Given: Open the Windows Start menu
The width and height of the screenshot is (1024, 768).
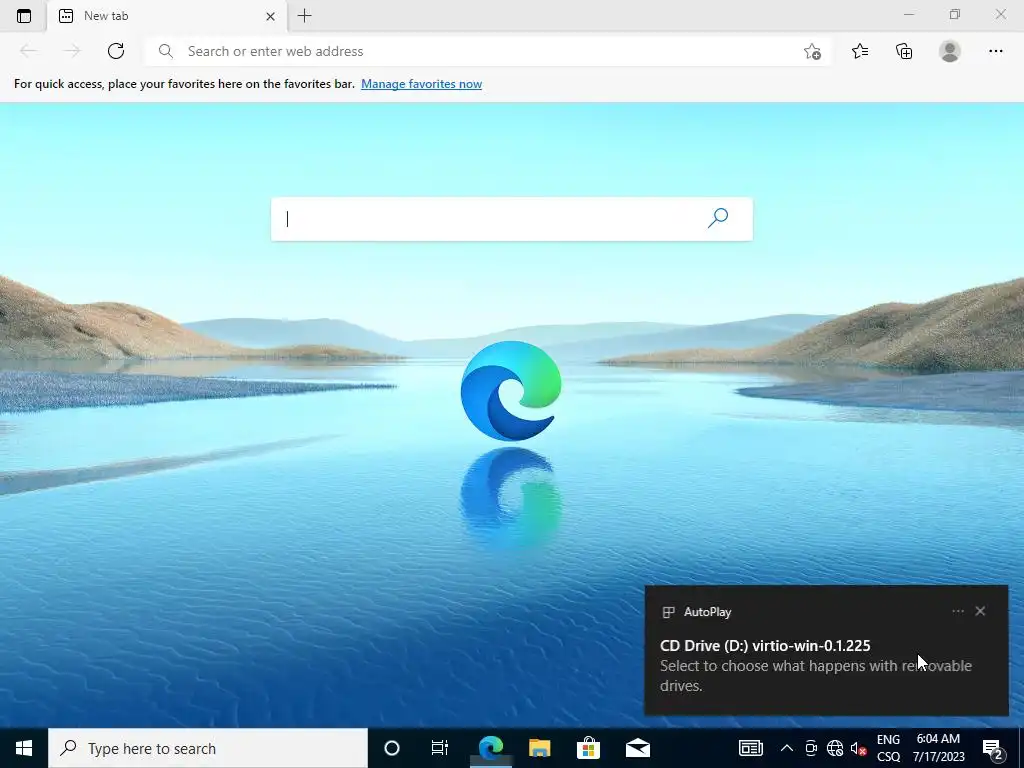Looking at the screenshot, I should click(x=24, y=748).
